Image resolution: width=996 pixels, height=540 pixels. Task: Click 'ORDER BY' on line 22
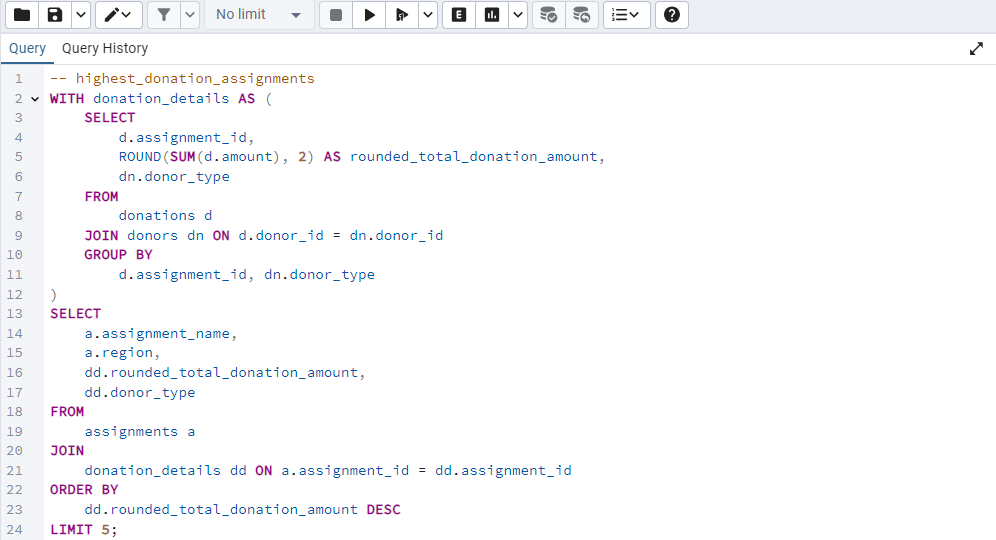84,490
